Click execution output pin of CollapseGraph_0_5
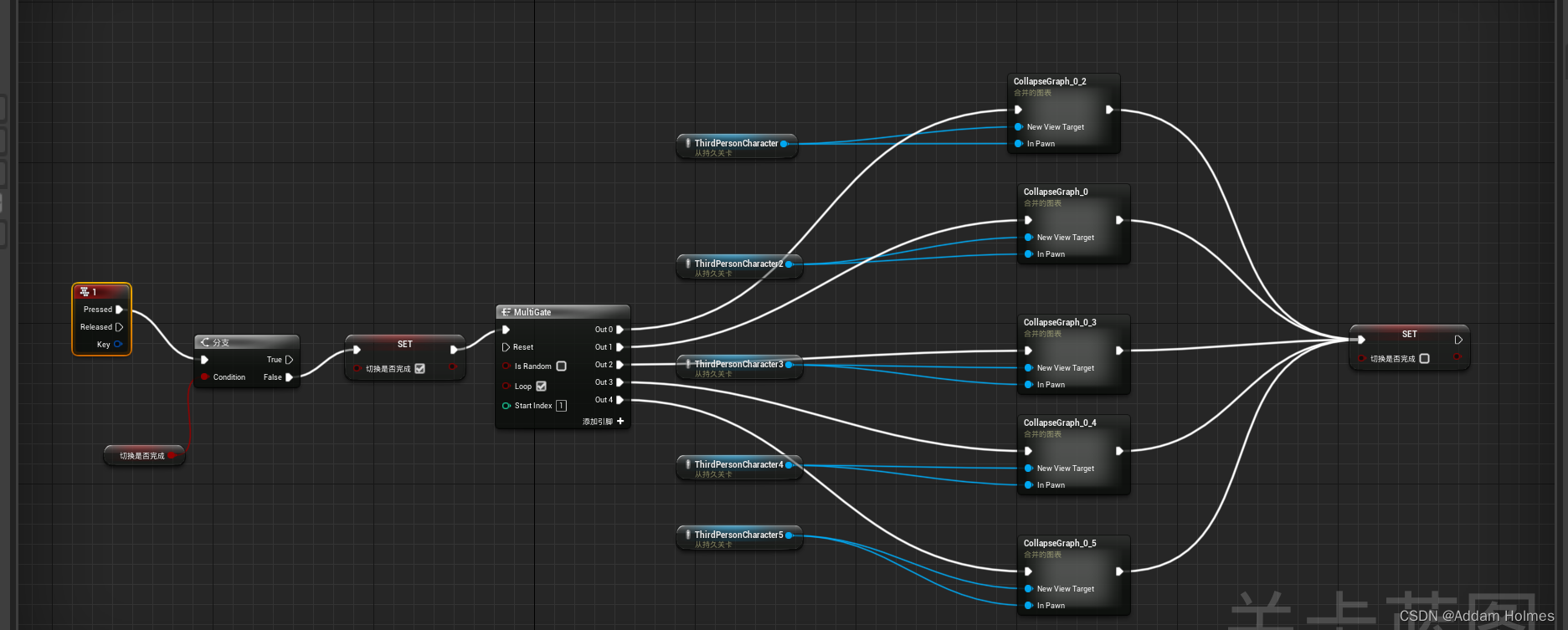 coord(1119,571)
